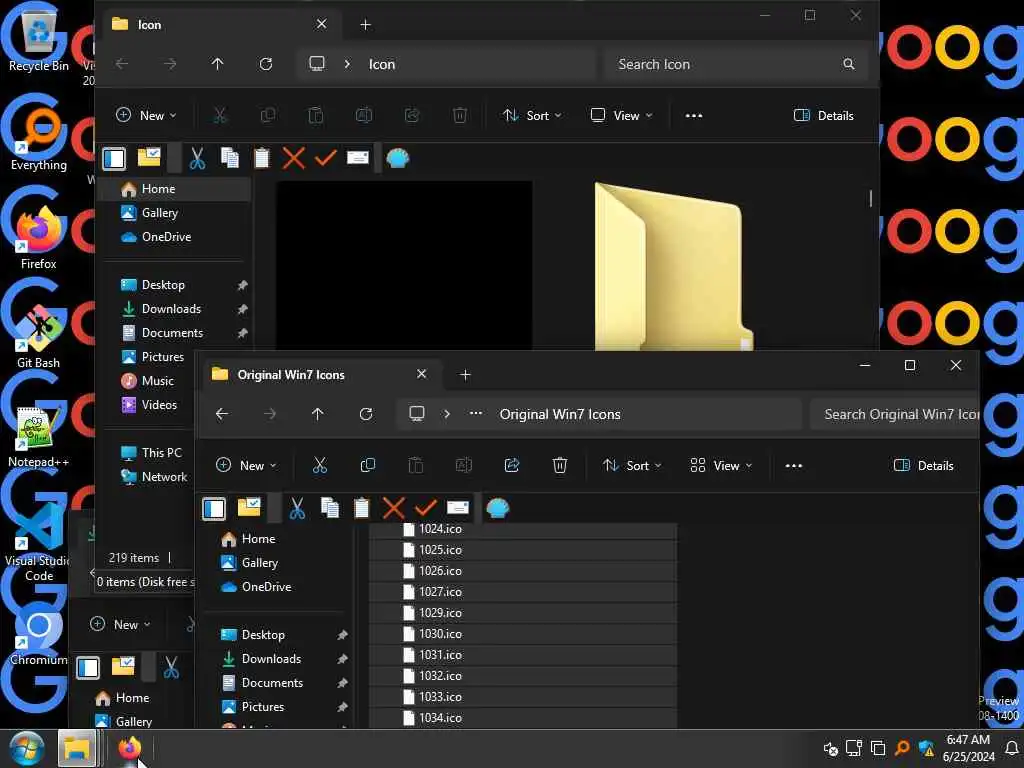The width and height of the screenshot is (1024, 768).
Task: Click Search Icon field
Action: pyautogui.click(x=735, y=64)
